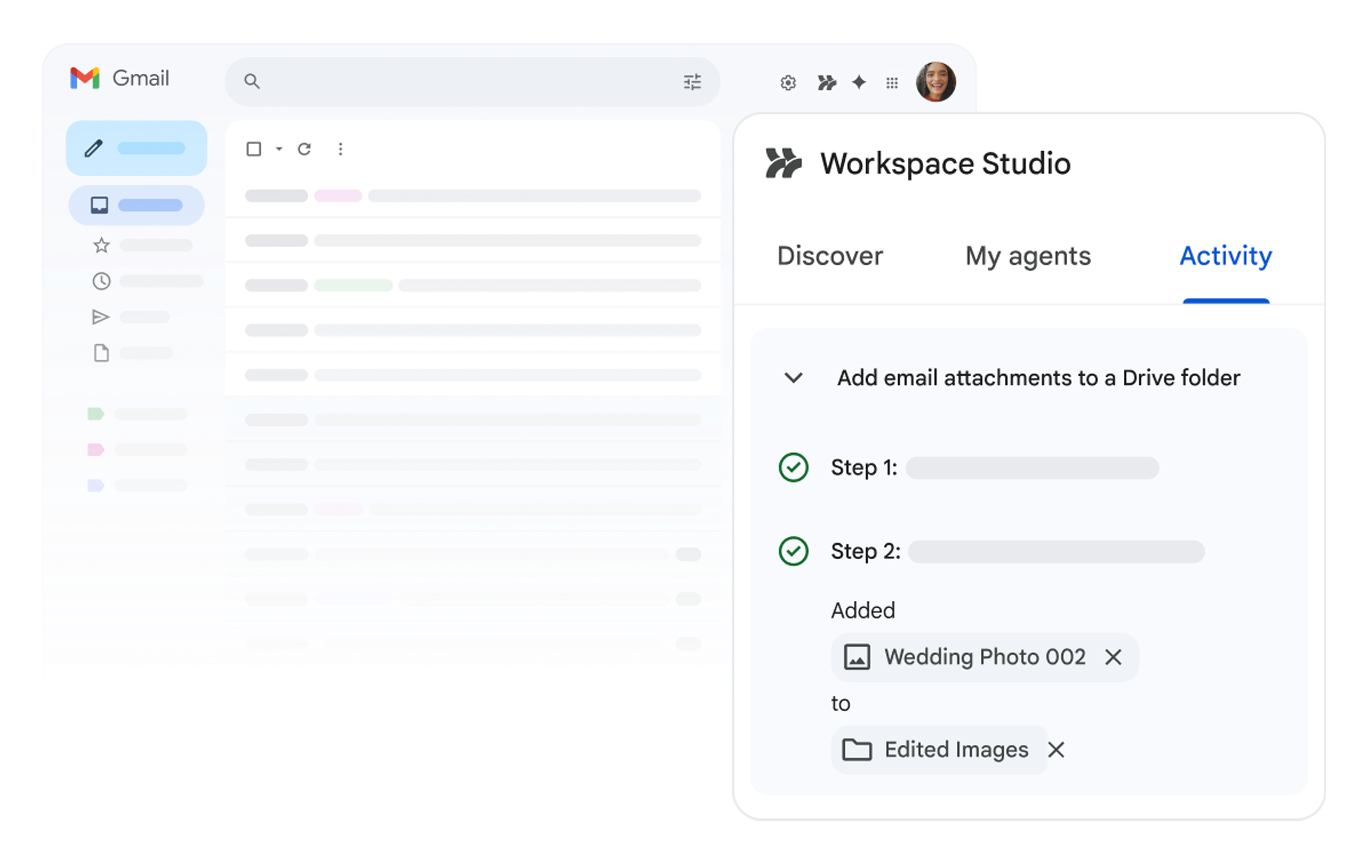
Task: Click the Step 1 completed checkmark
Action: 793,467
